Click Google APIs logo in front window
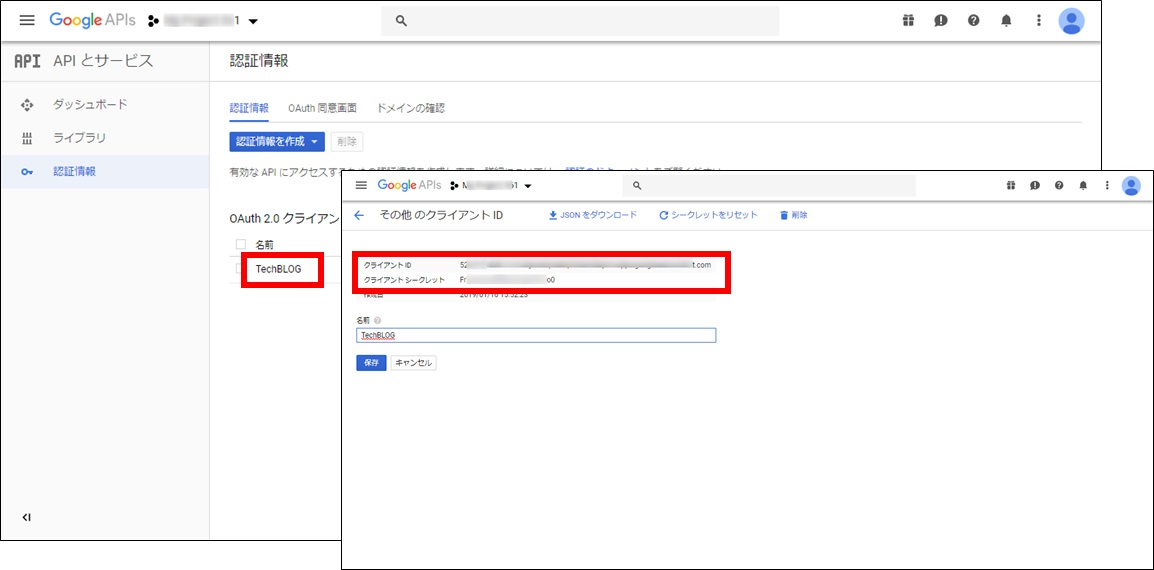Image resolution: width=1154 pixels, height=570 pixels. click(409, 186)
